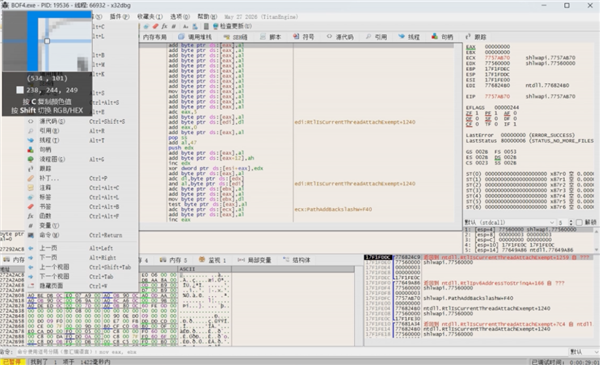The image size is (600, 365).
Task: Click the argument count stepper arrows
Action: click(571, 222)
